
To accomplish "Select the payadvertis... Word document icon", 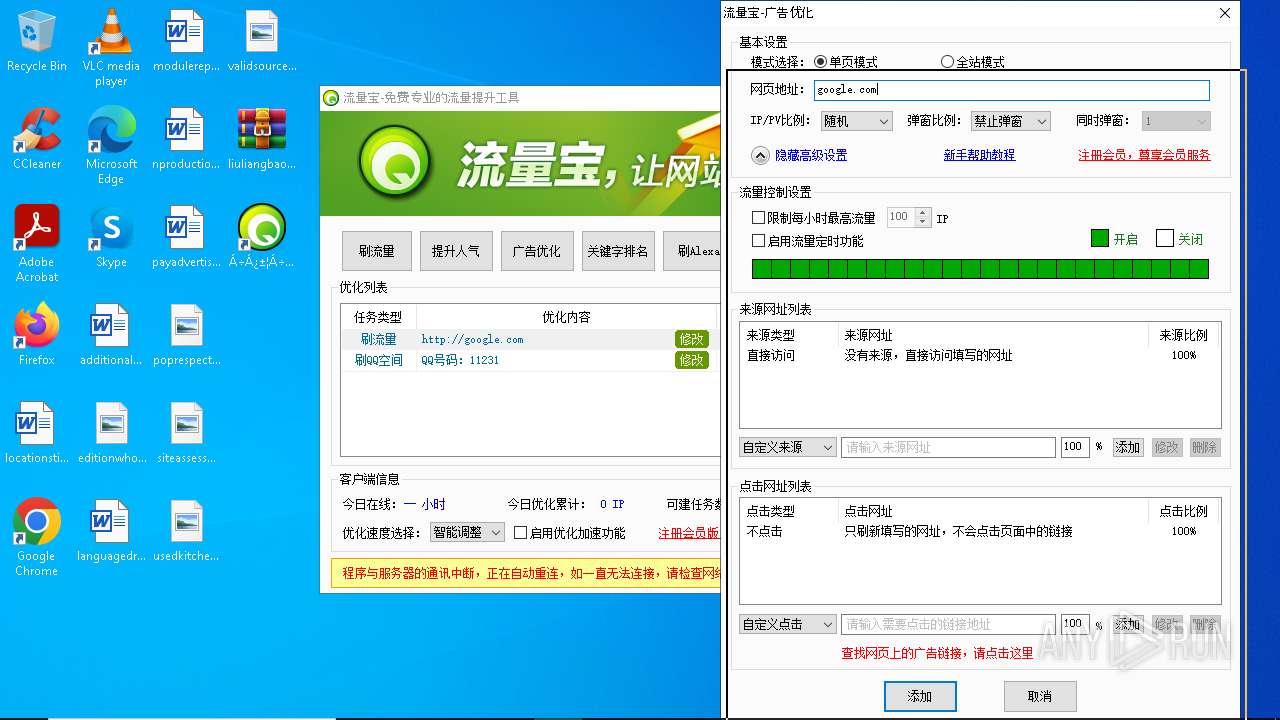I will tap(186, 236).
